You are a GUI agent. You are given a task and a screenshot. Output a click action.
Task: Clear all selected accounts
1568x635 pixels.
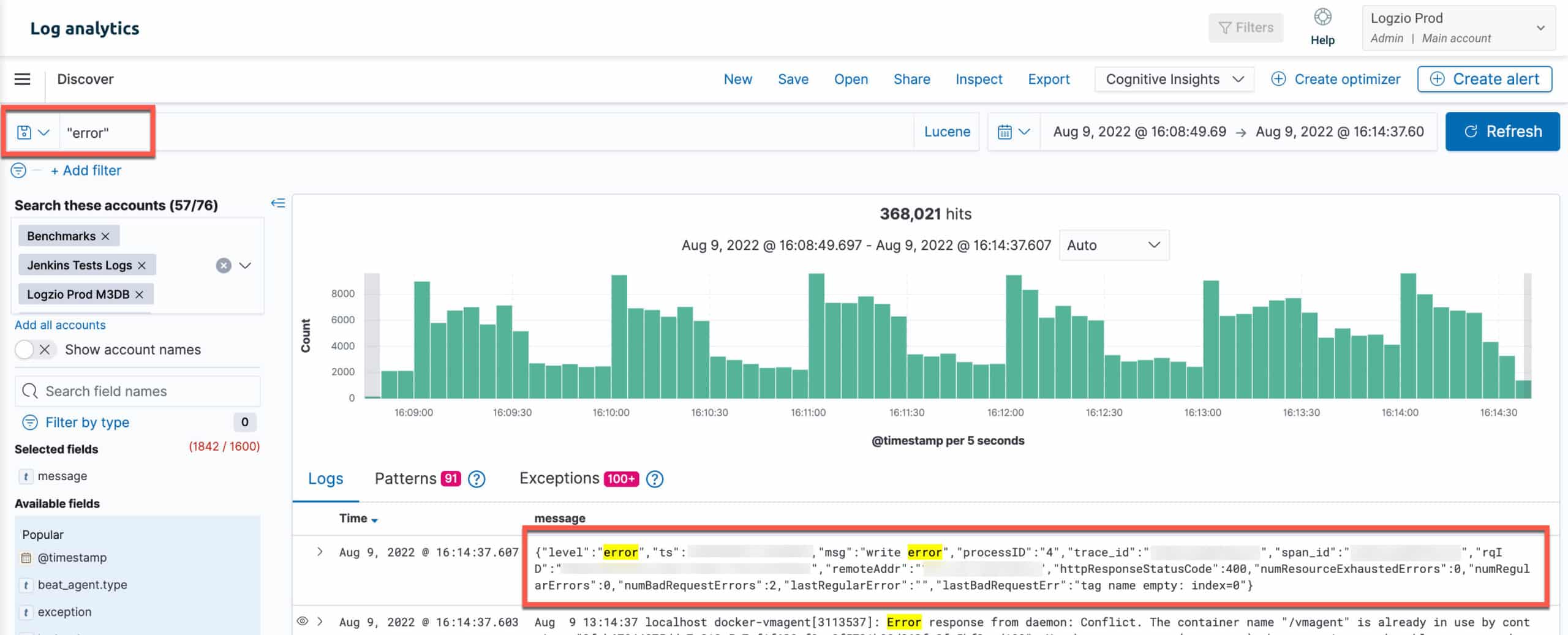click(224, 265)
